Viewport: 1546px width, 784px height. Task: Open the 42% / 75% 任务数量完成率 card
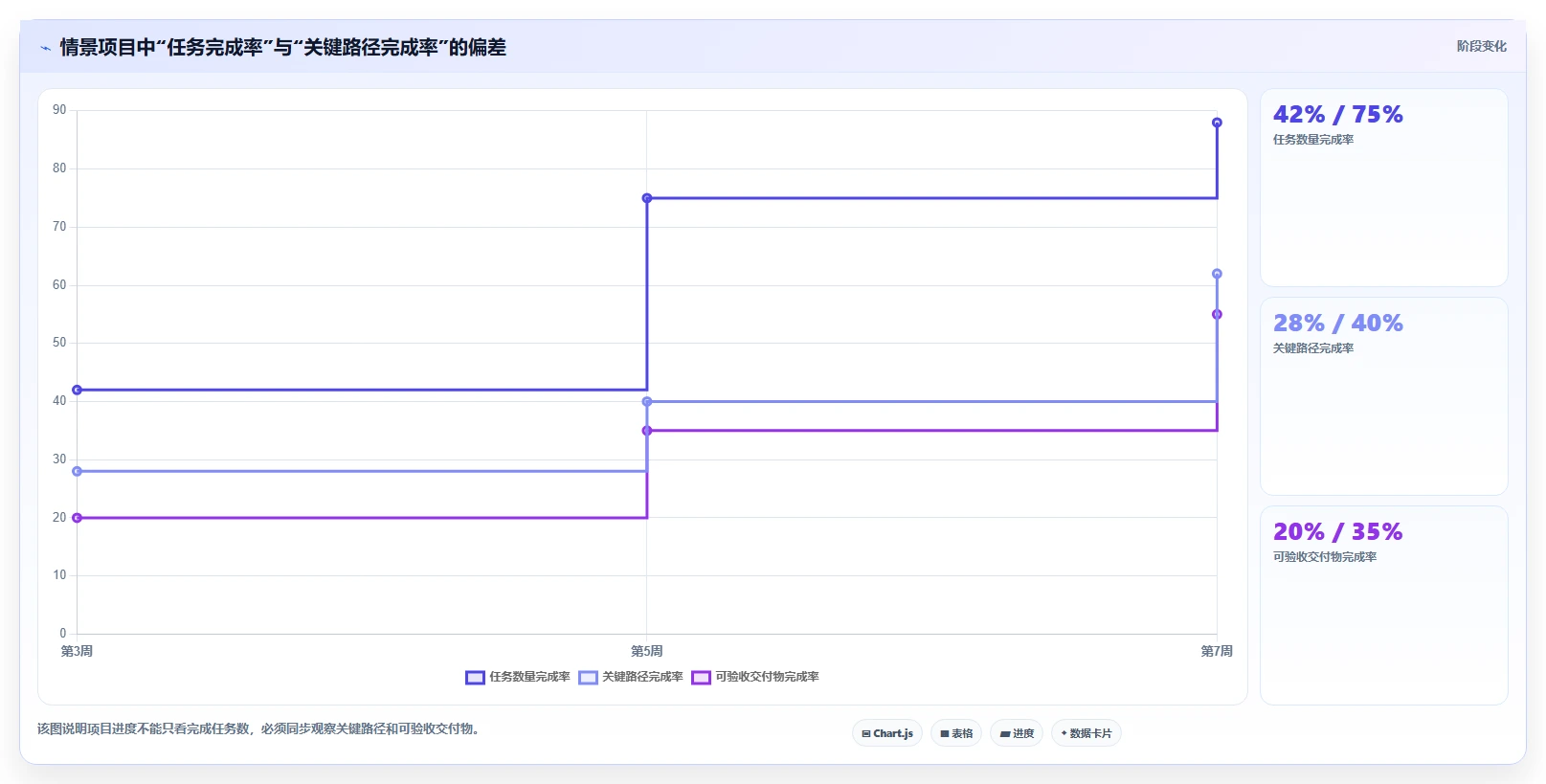tap(1383, 188)
